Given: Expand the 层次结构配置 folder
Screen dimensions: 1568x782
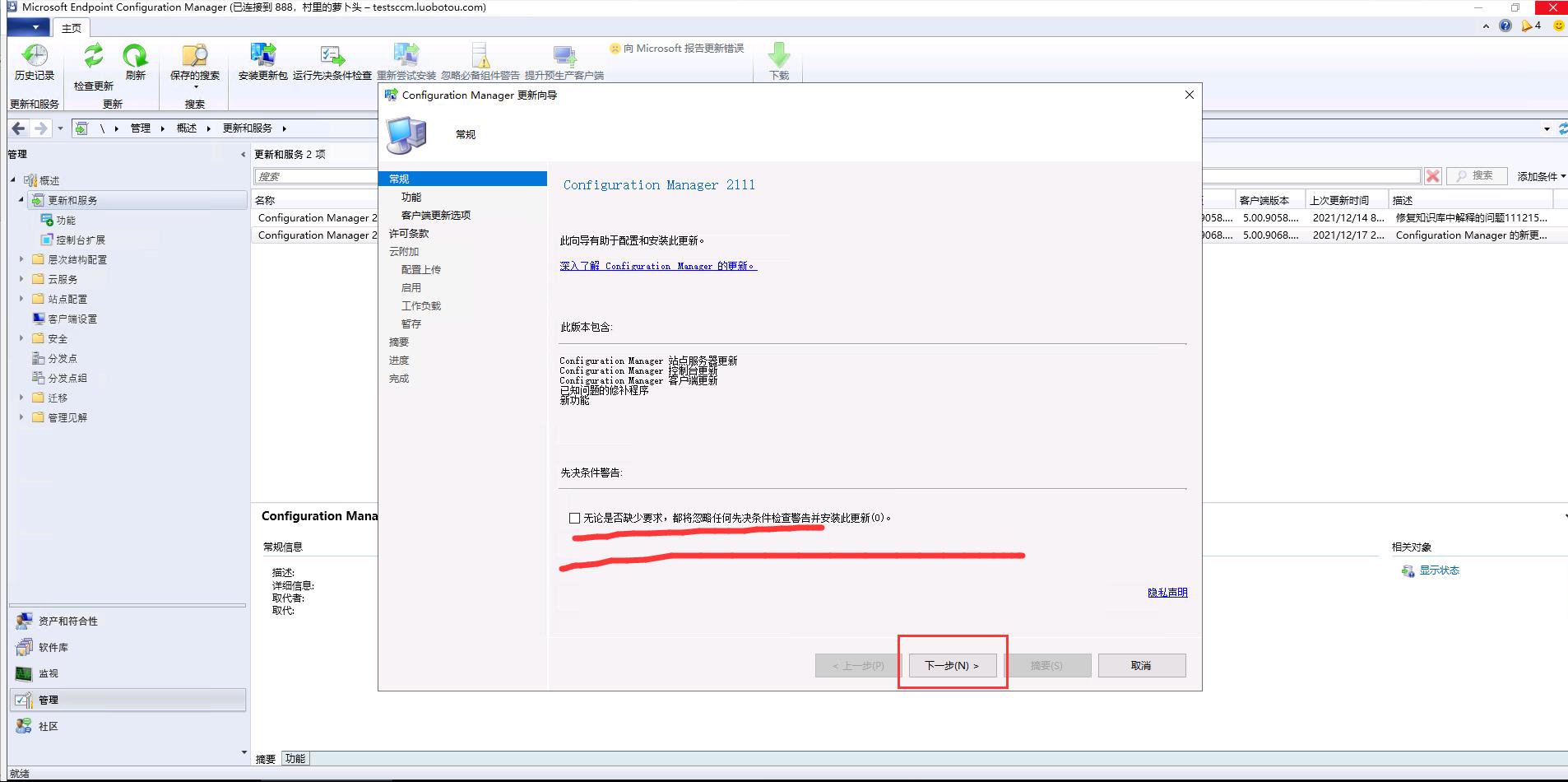Looking at the screenshot, I should point(21,259).
